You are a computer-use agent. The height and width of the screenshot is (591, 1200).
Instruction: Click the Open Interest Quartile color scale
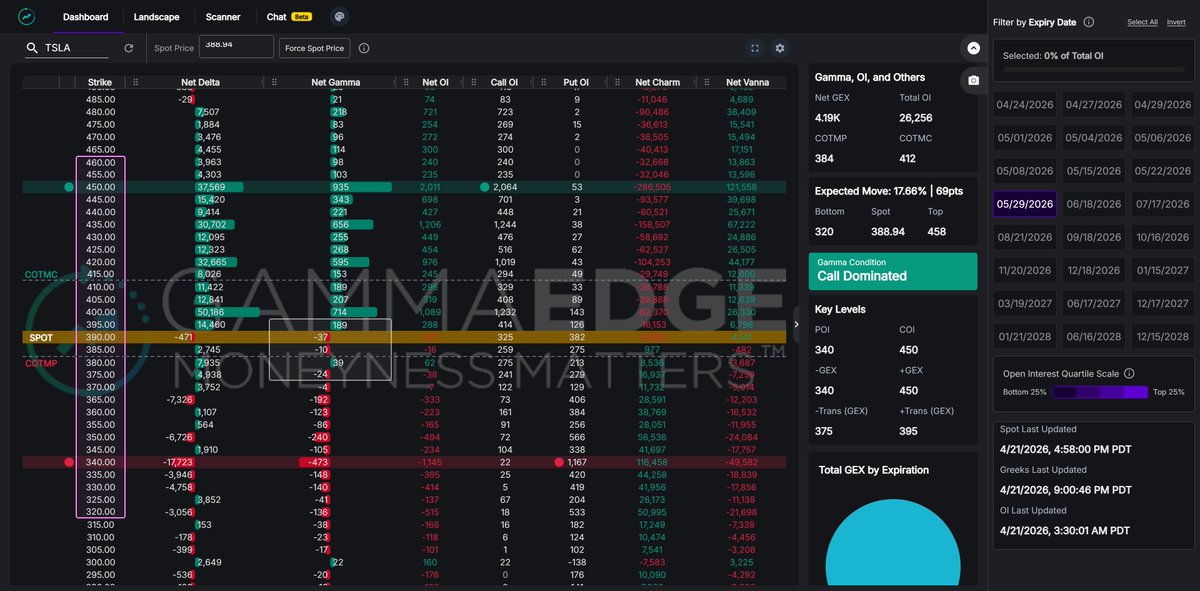point(1099,392)
